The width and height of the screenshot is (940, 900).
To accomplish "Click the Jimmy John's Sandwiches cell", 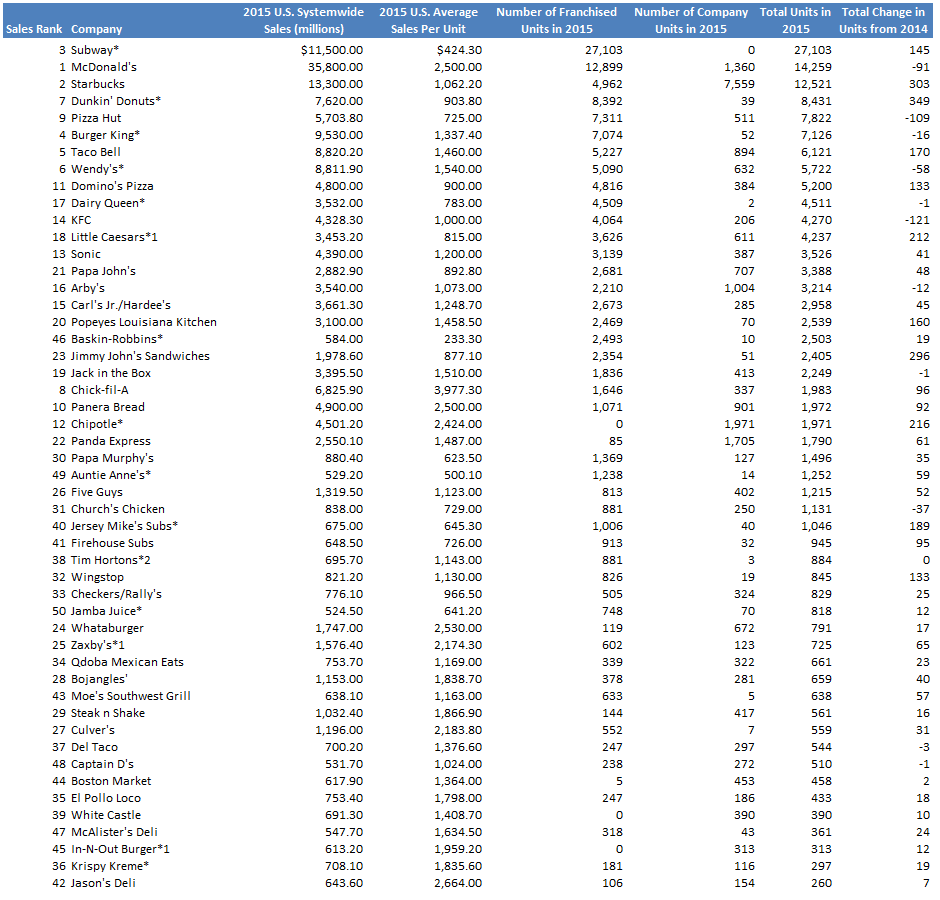I will click(x=140, y=356).
